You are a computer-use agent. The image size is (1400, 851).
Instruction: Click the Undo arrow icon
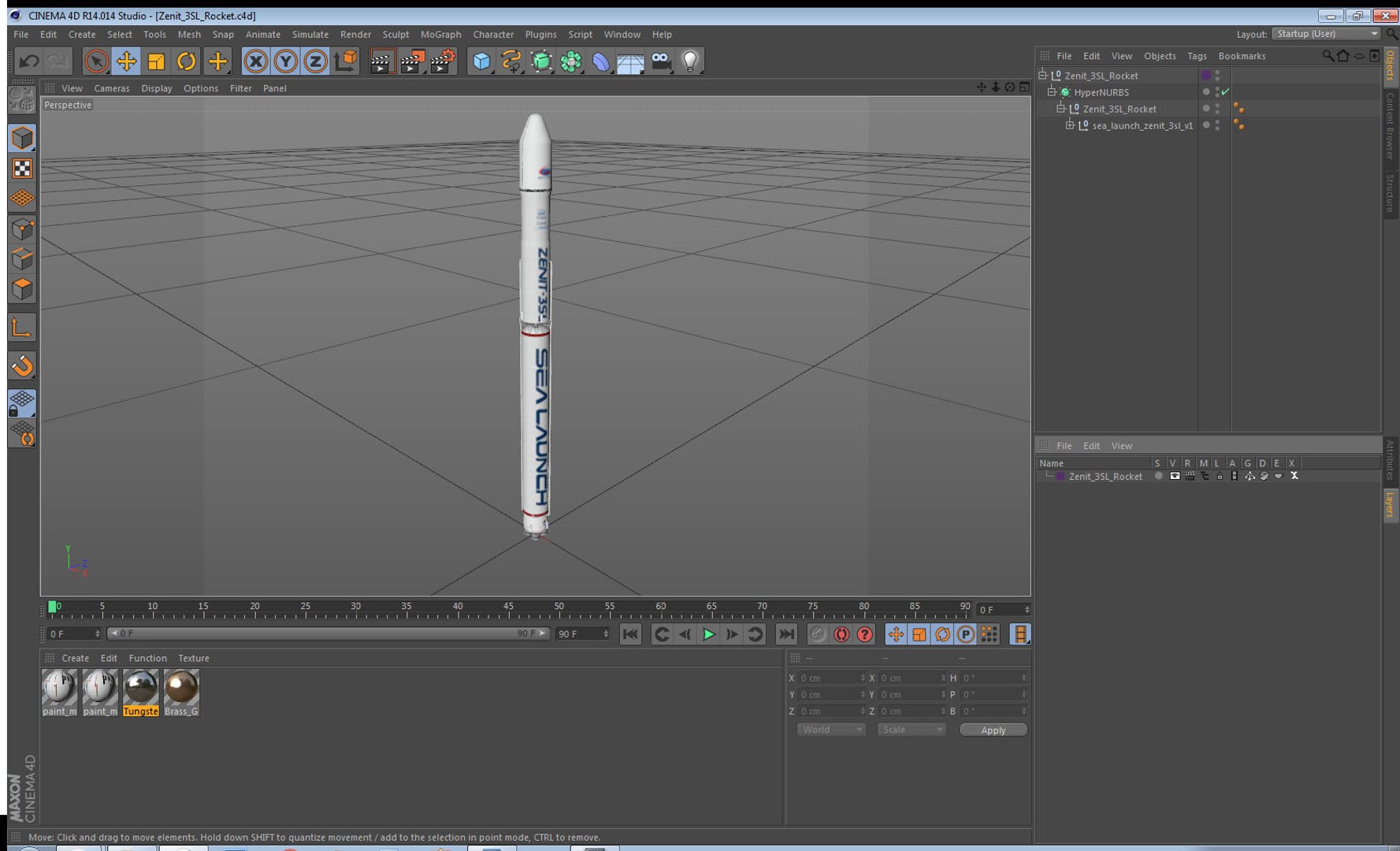point(29,61)
